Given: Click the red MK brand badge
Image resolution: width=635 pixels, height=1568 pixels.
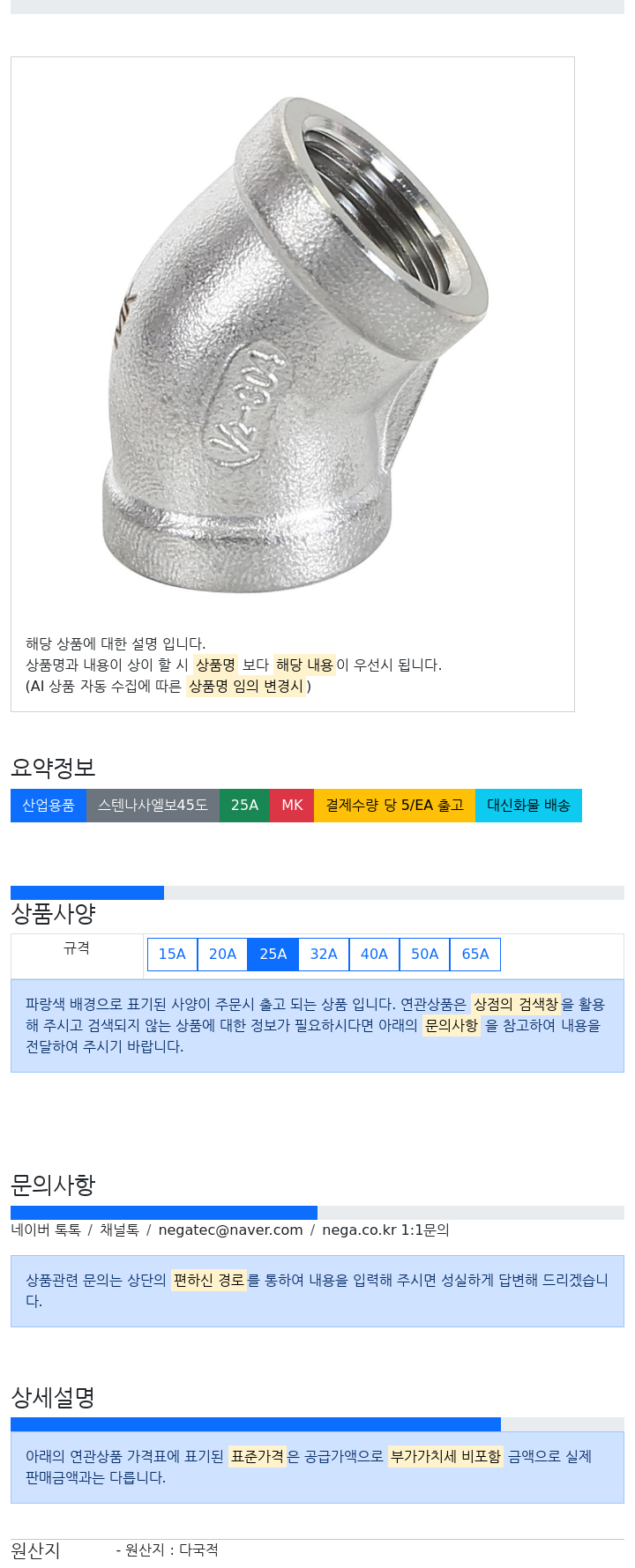Looking at the screenshot, I should 292,806.
